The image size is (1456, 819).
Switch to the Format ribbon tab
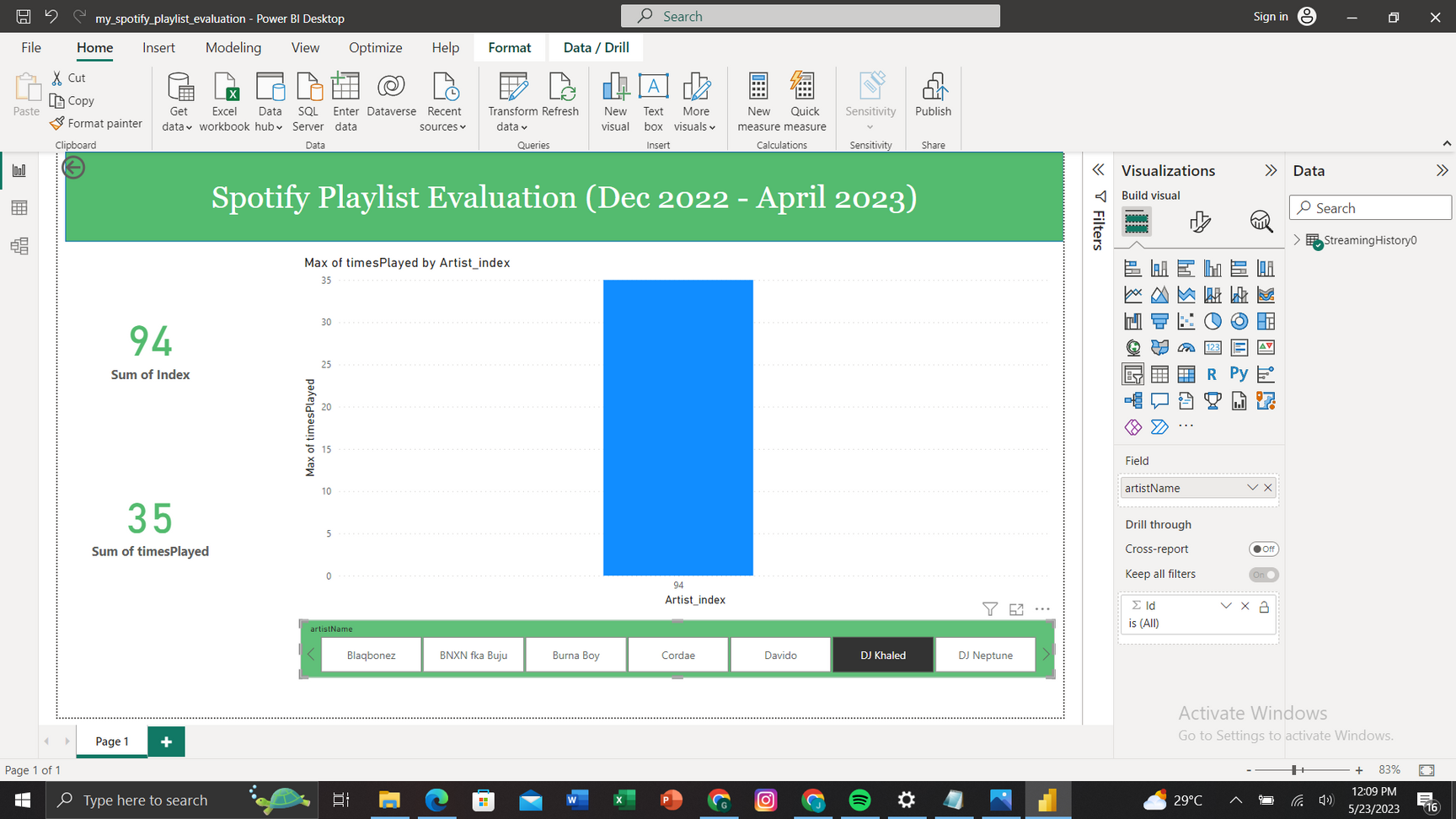[510, 48]
